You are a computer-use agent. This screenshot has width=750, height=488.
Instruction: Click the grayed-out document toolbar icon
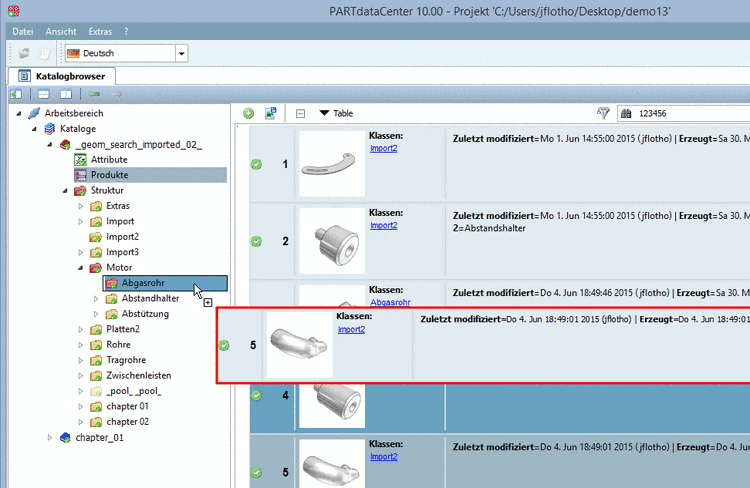point(44,53)
